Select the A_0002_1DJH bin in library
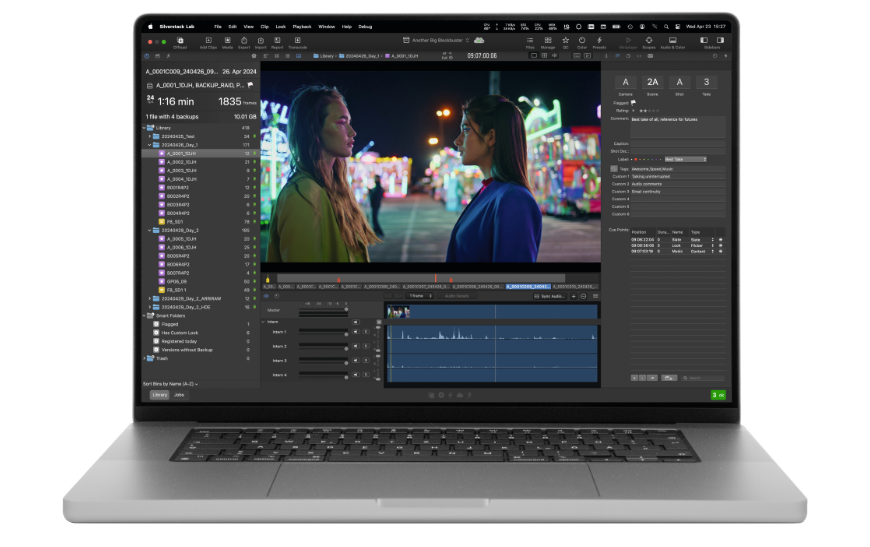The width and height of the screenshot is (870, 547). tap(182, 162)
